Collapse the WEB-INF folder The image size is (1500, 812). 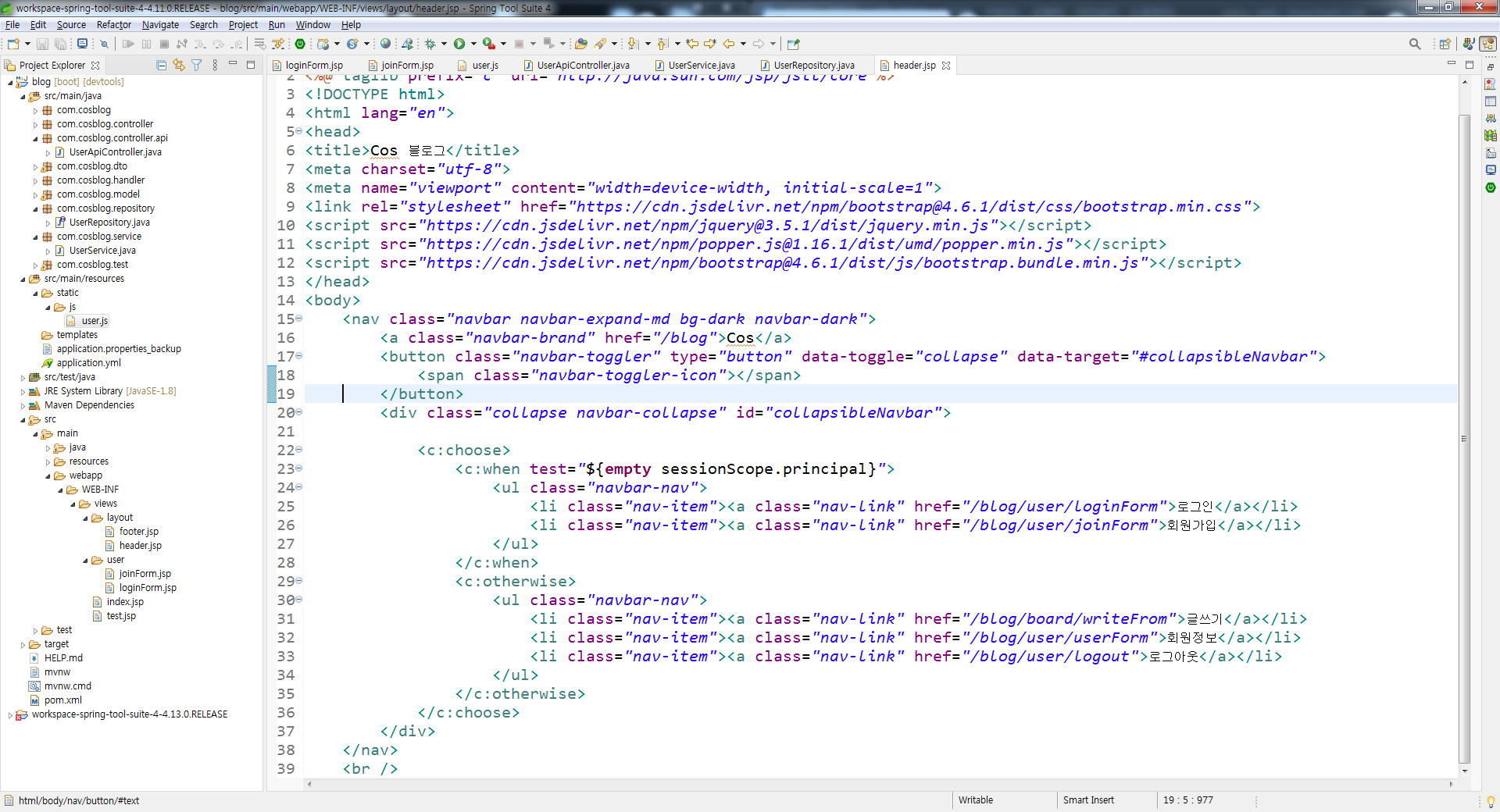[x=60, y=490]
